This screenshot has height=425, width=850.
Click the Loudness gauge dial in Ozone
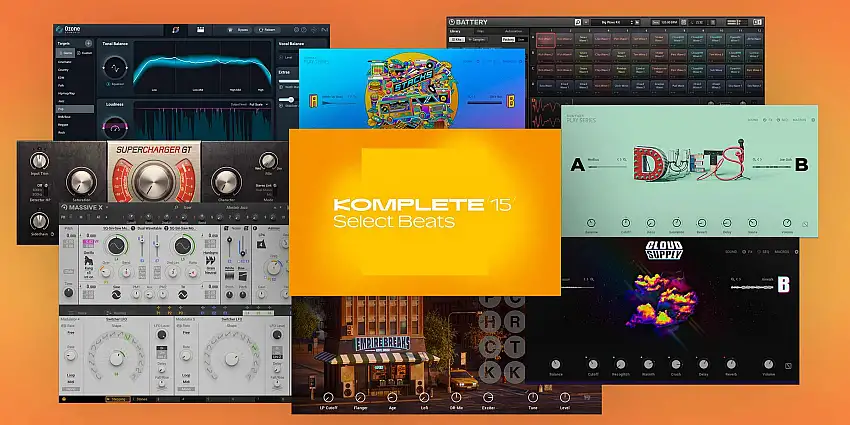114,128
